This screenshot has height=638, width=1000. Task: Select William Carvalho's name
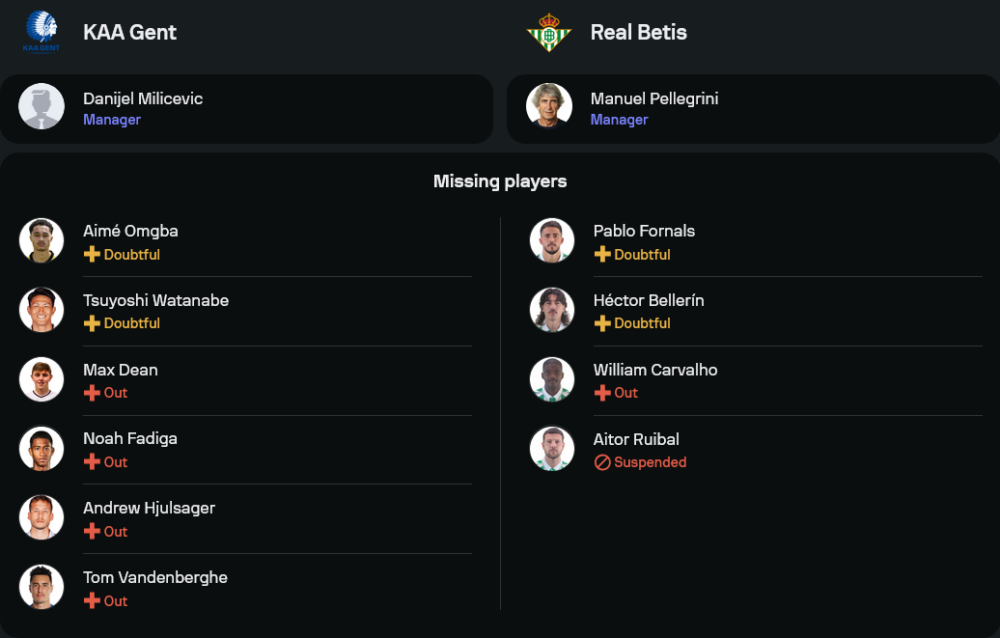pyautogui.click(x=655, y=370)
